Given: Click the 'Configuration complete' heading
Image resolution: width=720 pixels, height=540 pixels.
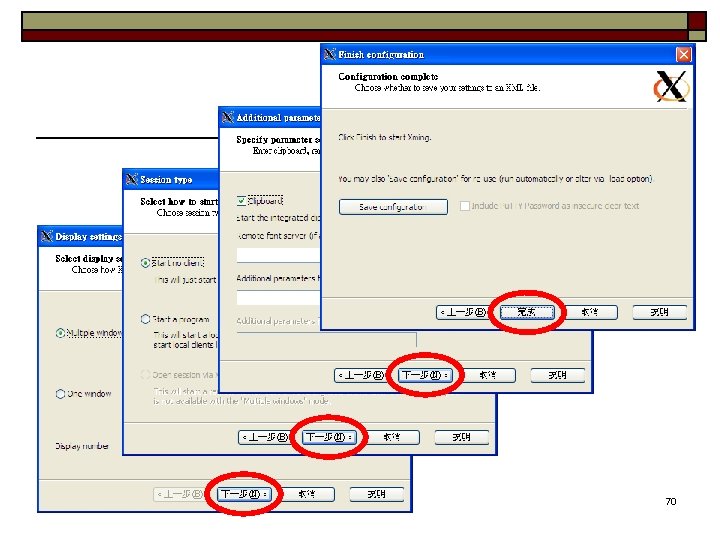Looking at the screenshot, I should click(x=388, y=77).
